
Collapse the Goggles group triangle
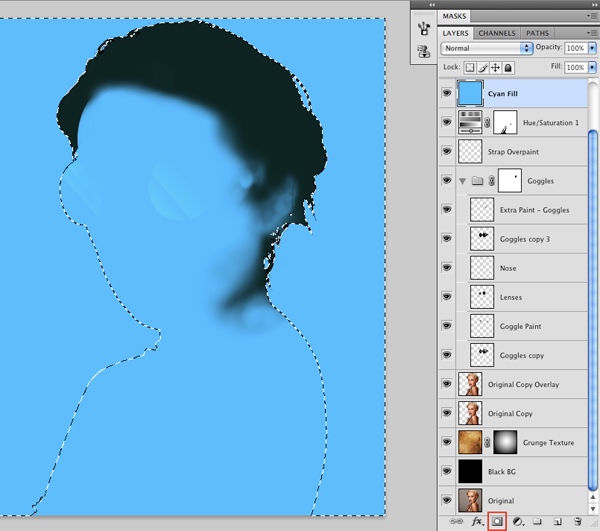[x=463, y=181]
